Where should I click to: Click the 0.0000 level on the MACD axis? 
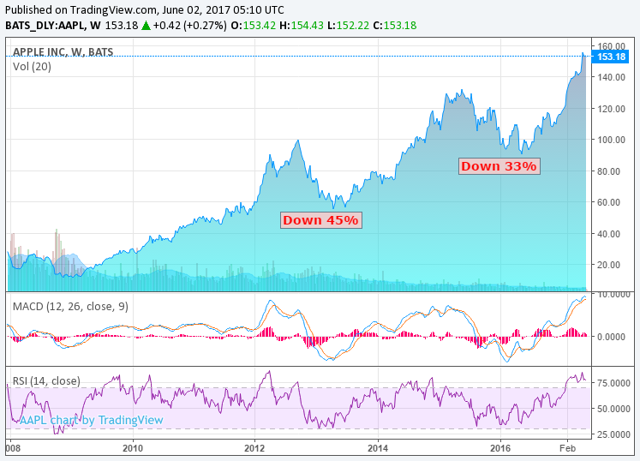pos(614,336)
